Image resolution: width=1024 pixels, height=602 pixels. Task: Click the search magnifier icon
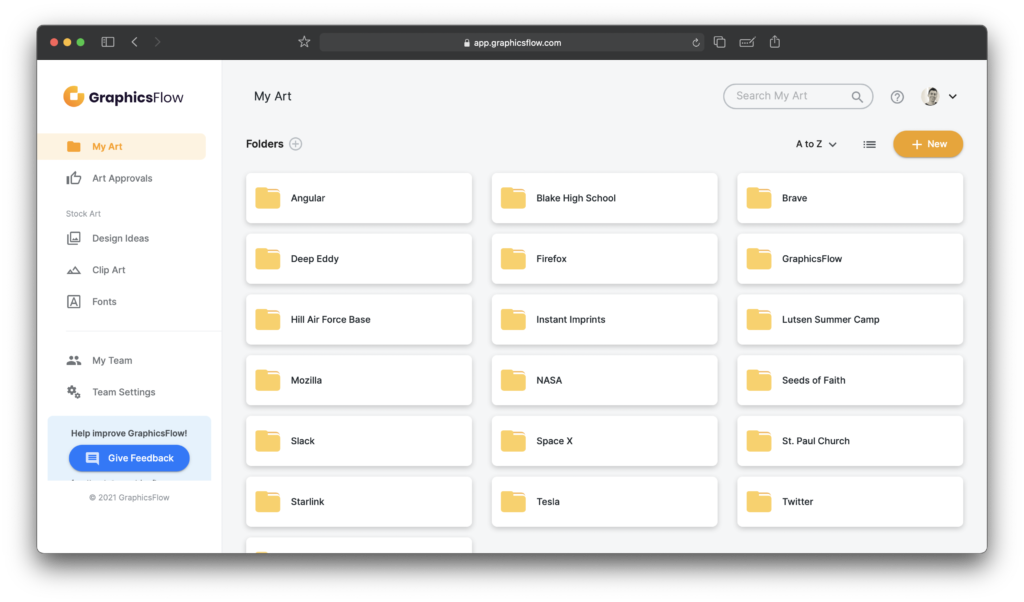pos(857,97)
